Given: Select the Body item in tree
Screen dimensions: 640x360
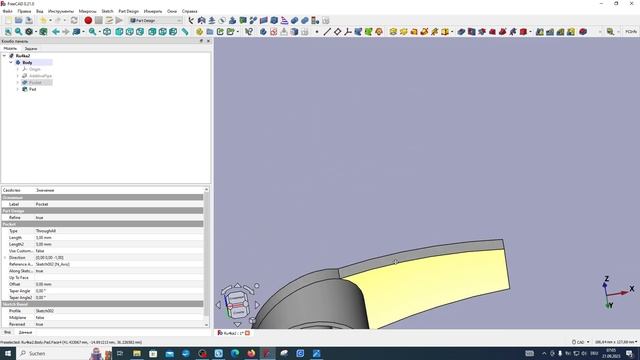Looking at the screenshot, I should [x=27, y=62].
